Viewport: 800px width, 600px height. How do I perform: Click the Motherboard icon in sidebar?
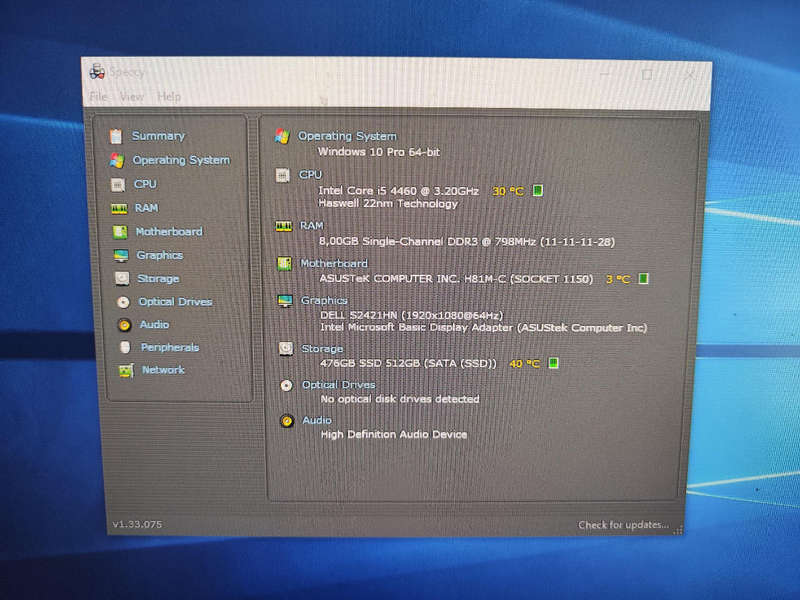pos(120,232)
